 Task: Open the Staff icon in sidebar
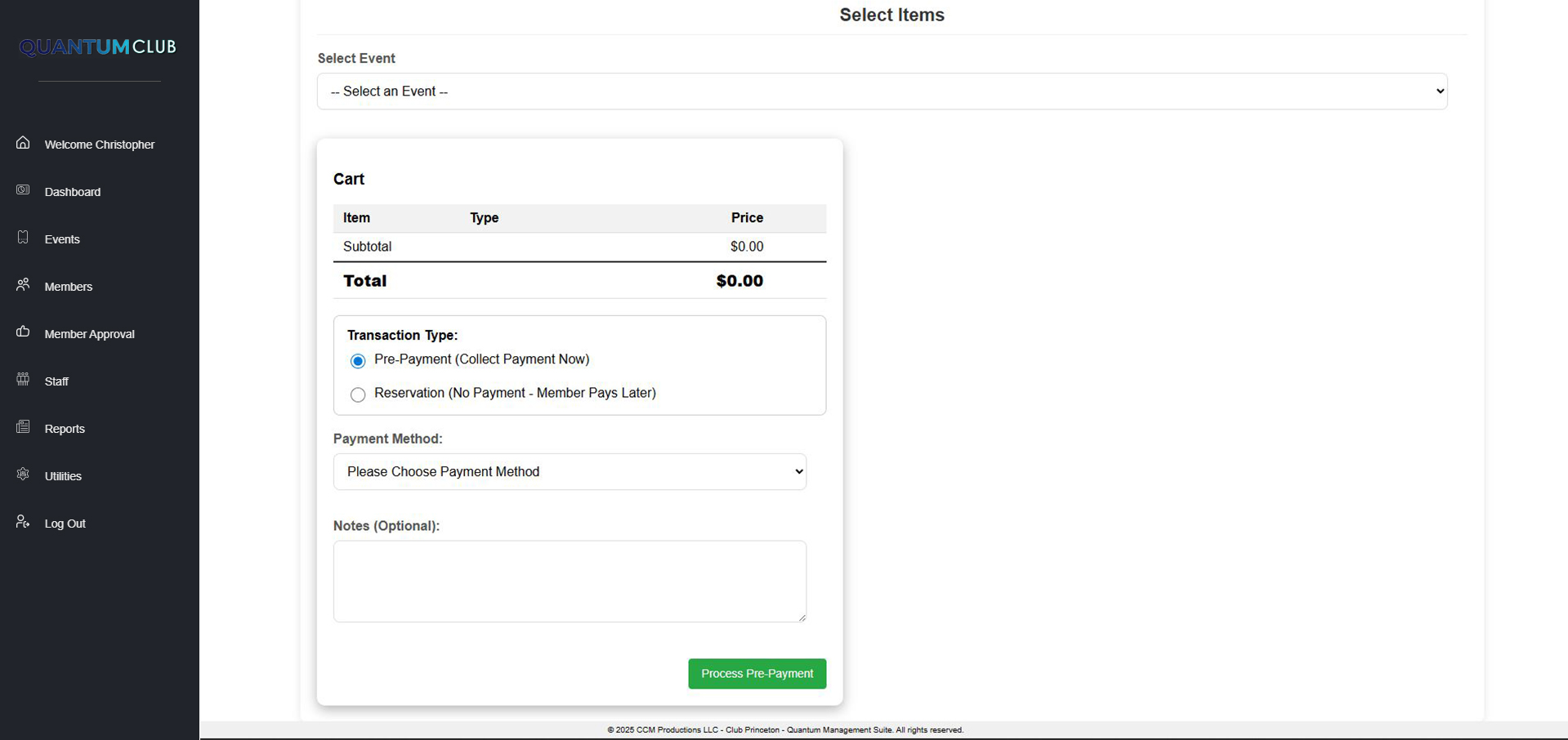pos(23,380)
